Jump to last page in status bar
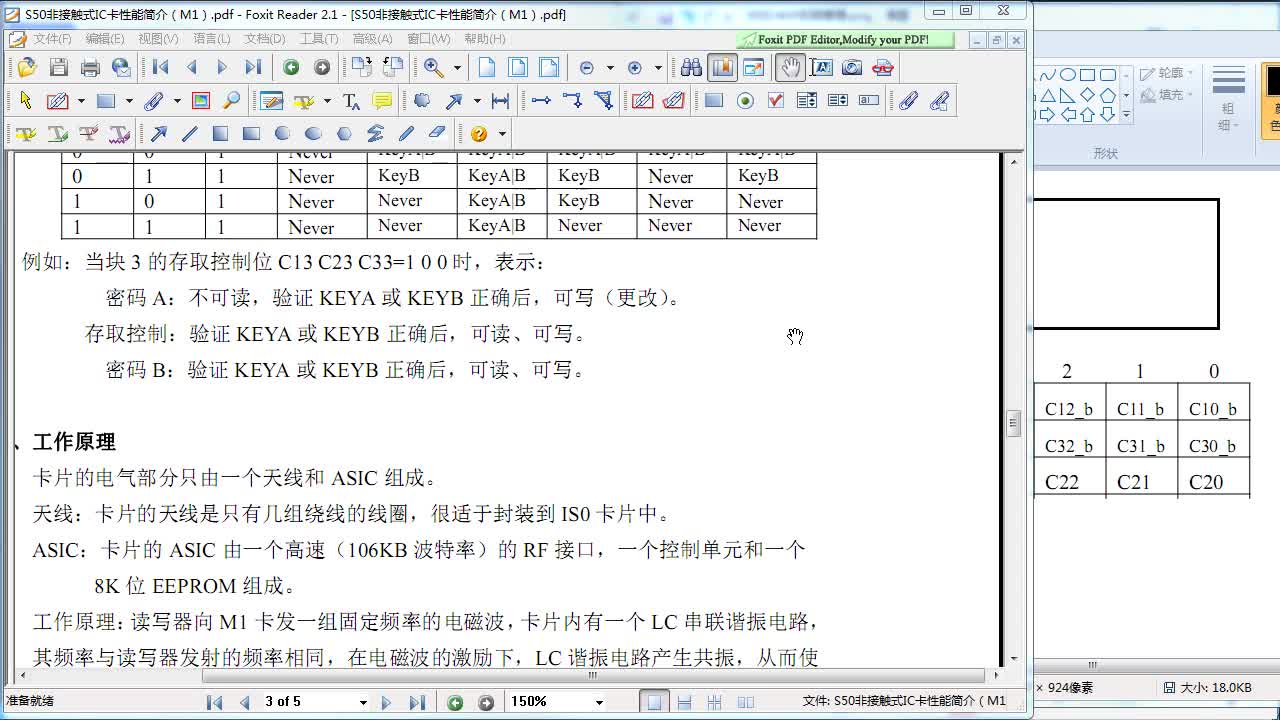The width and height of the screenshot is (1280, 720). click(417, 702)
